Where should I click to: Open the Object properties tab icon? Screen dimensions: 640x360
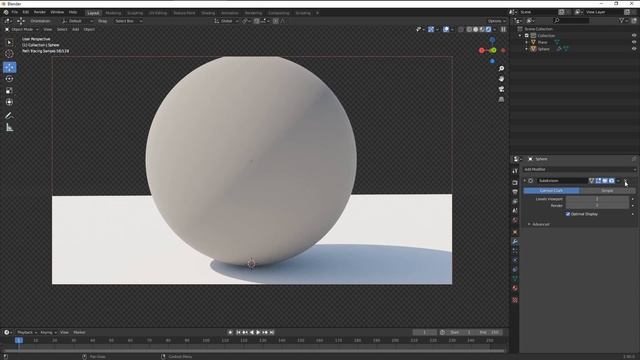515,232
